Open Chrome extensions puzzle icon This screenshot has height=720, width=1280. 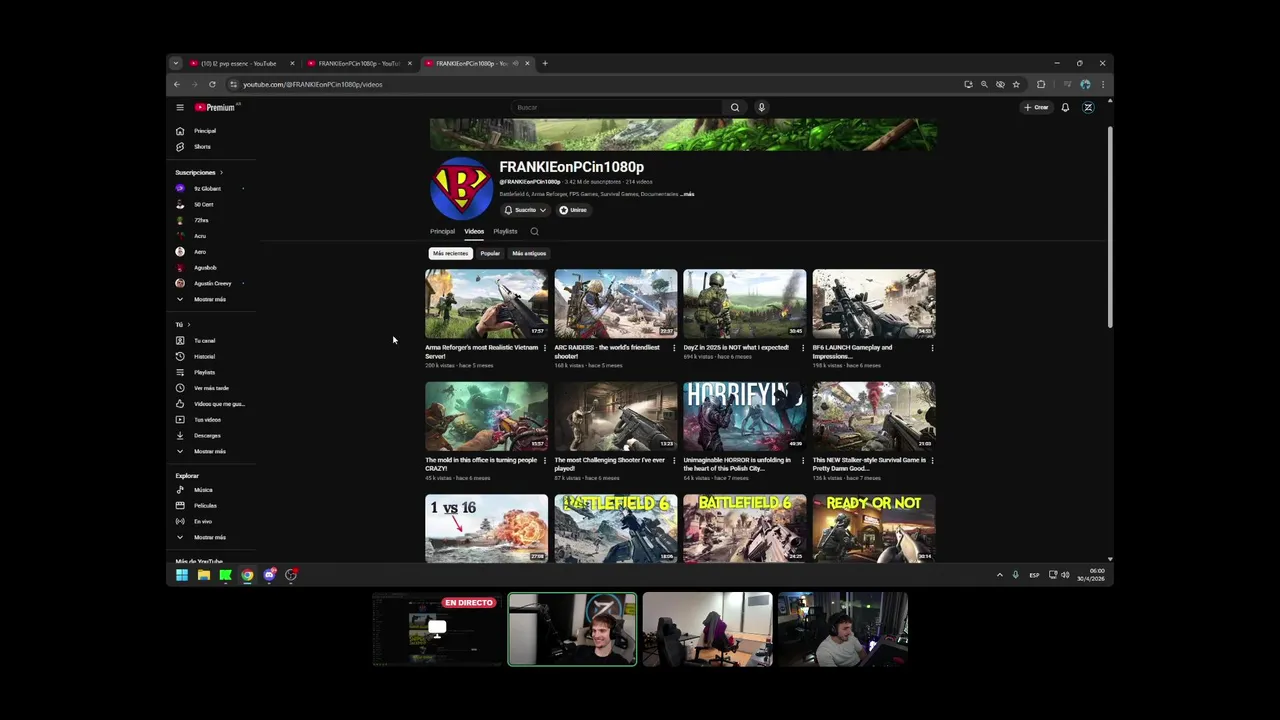(x=1041, y=84)
